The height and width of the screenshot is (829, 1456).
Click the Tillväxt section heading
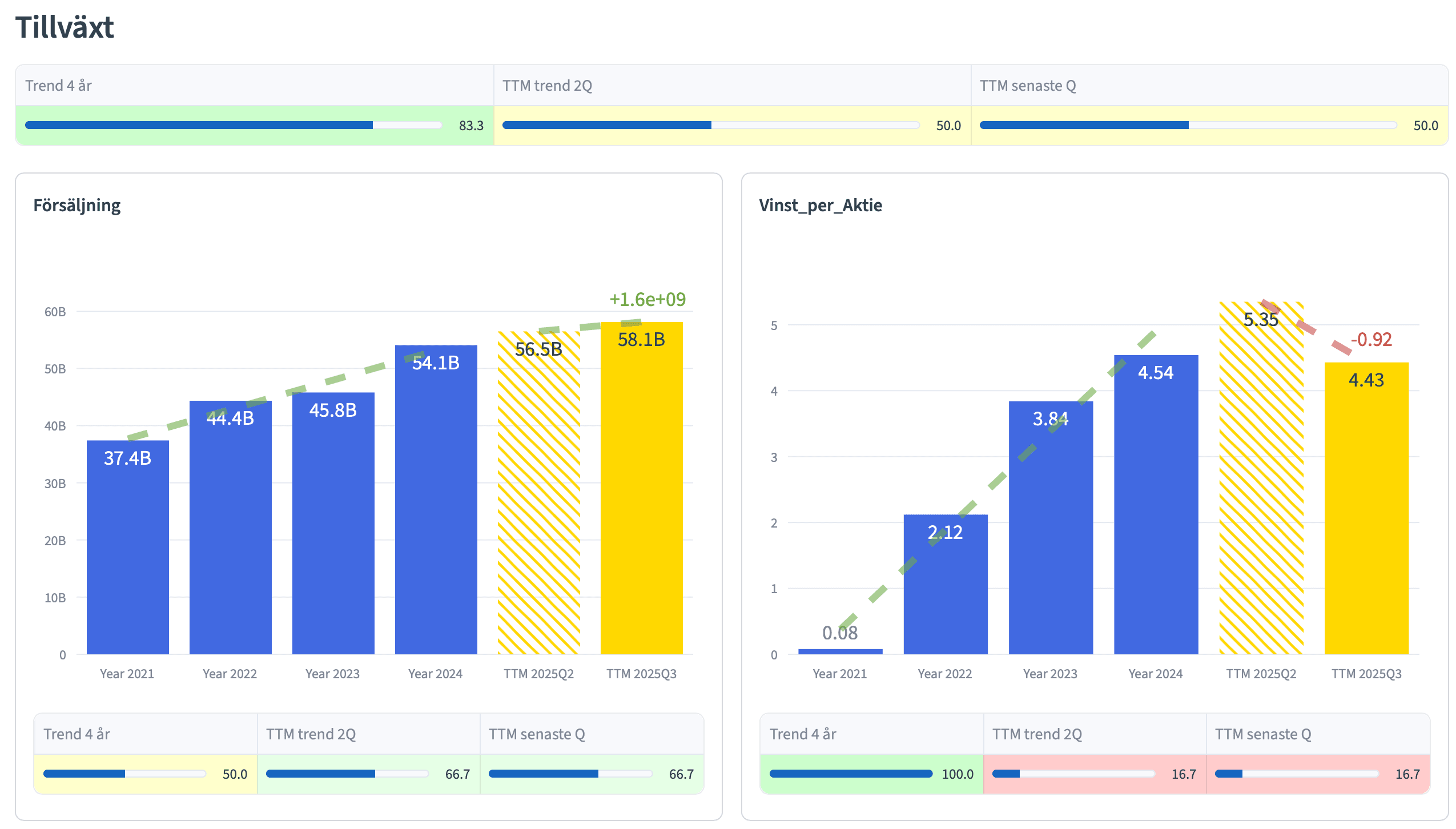click(65, 27)
